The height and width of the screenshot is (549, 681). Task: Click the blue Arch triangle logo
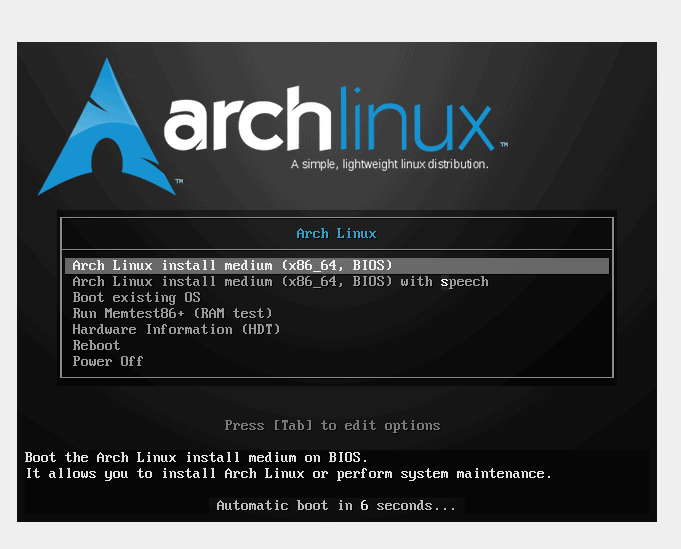pyautogui.click(x=107, y=127)
